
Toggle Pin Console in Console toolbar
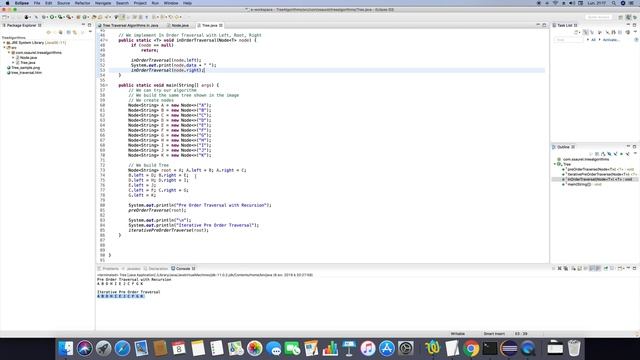pos(606,268)
